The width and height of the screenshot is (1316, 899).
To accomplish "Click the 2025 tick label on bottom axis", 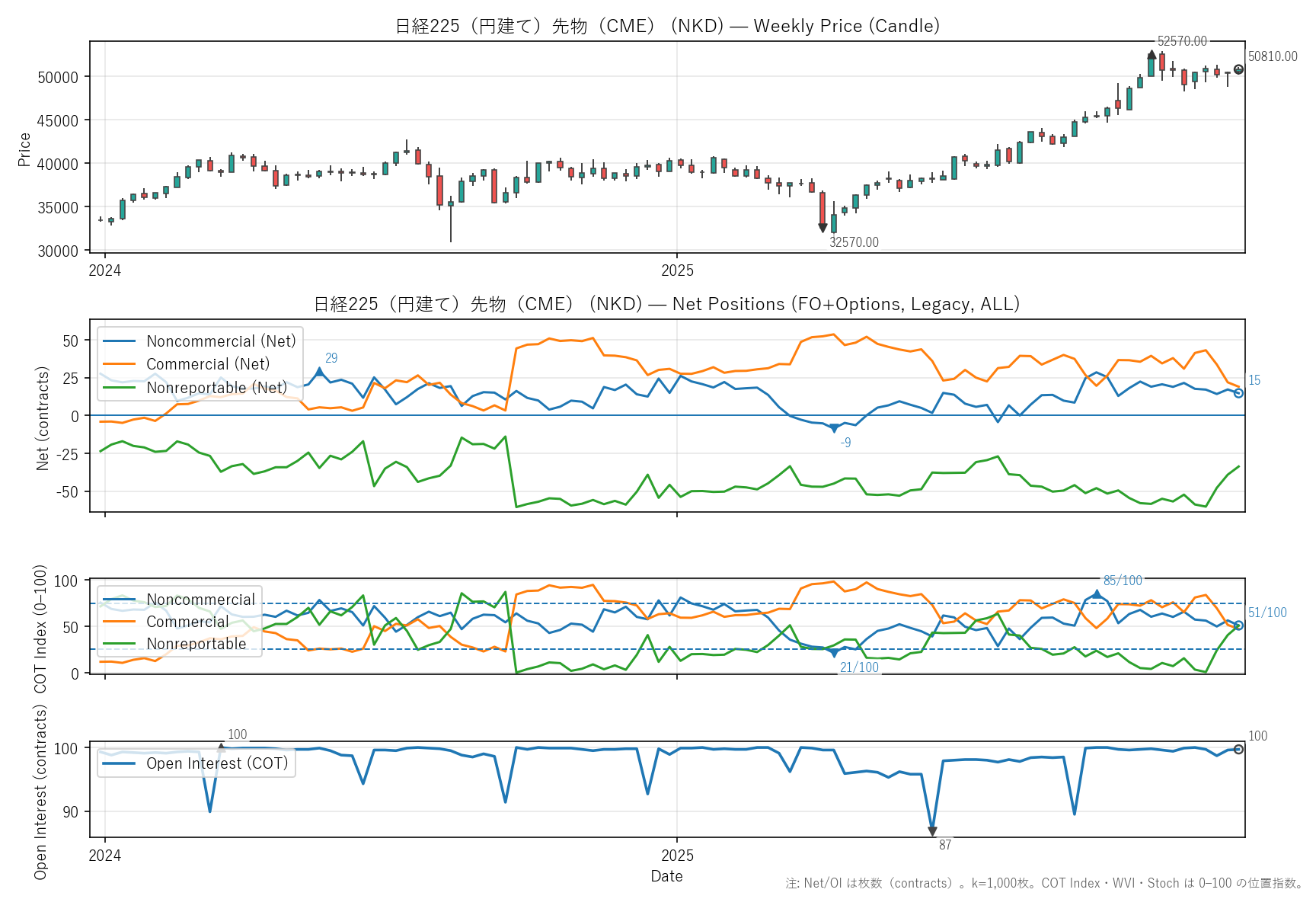I will (x=677, y=856).
